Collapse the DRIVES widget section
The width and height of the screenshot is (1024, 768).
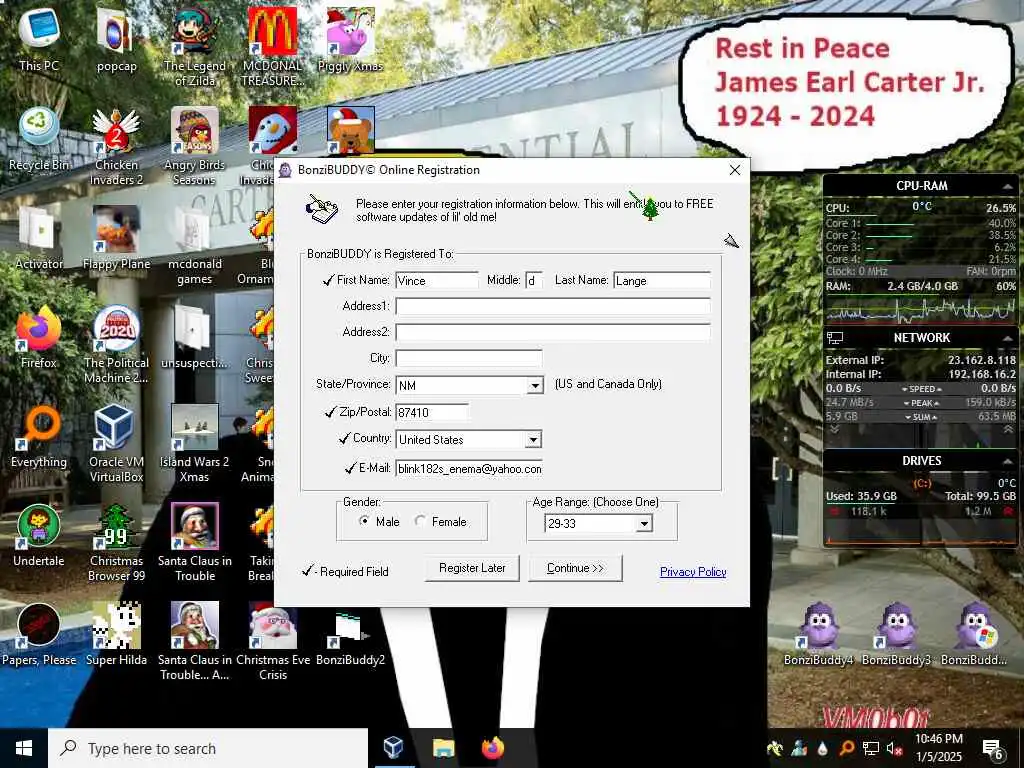1007,461
